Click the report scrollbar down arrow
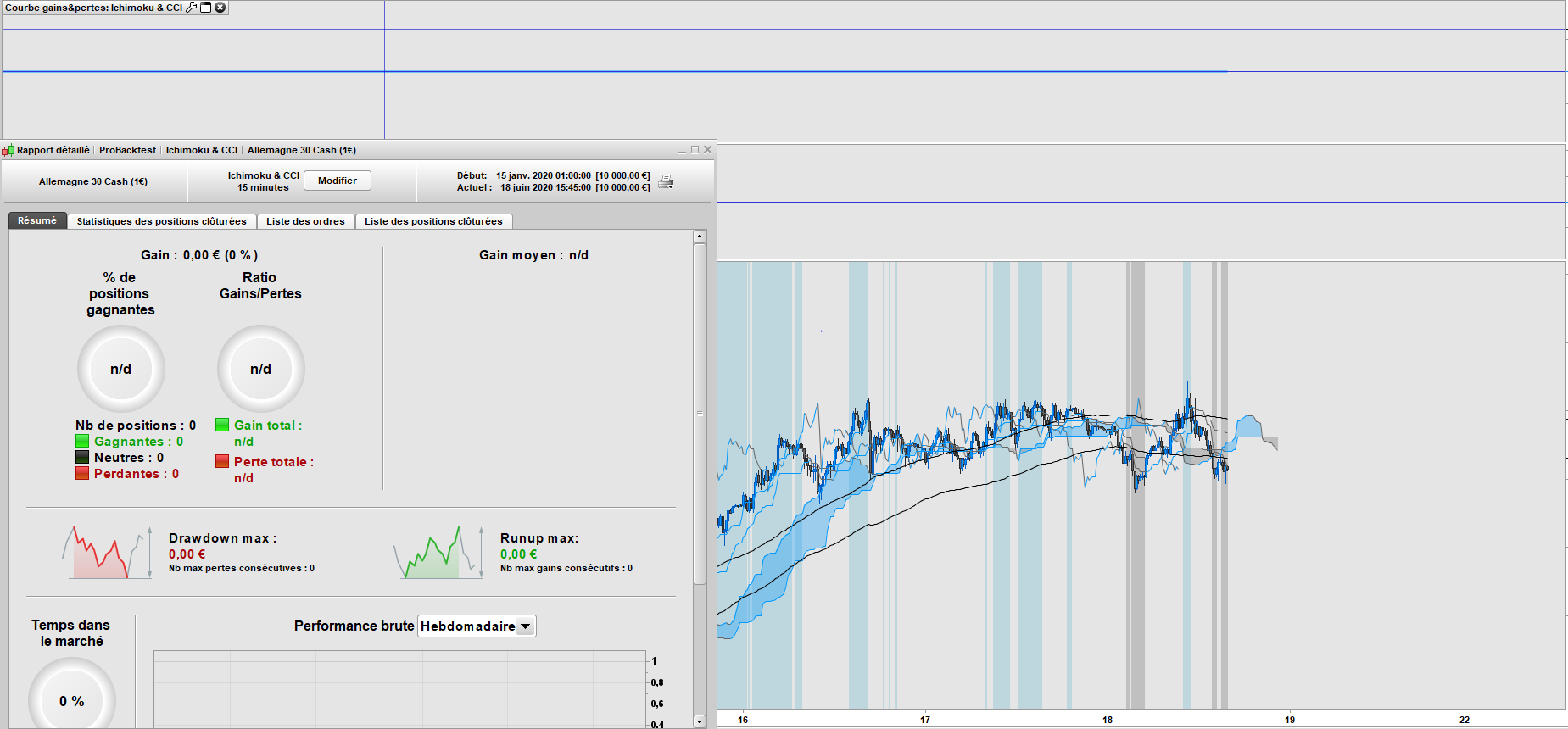 coord(700,721)
